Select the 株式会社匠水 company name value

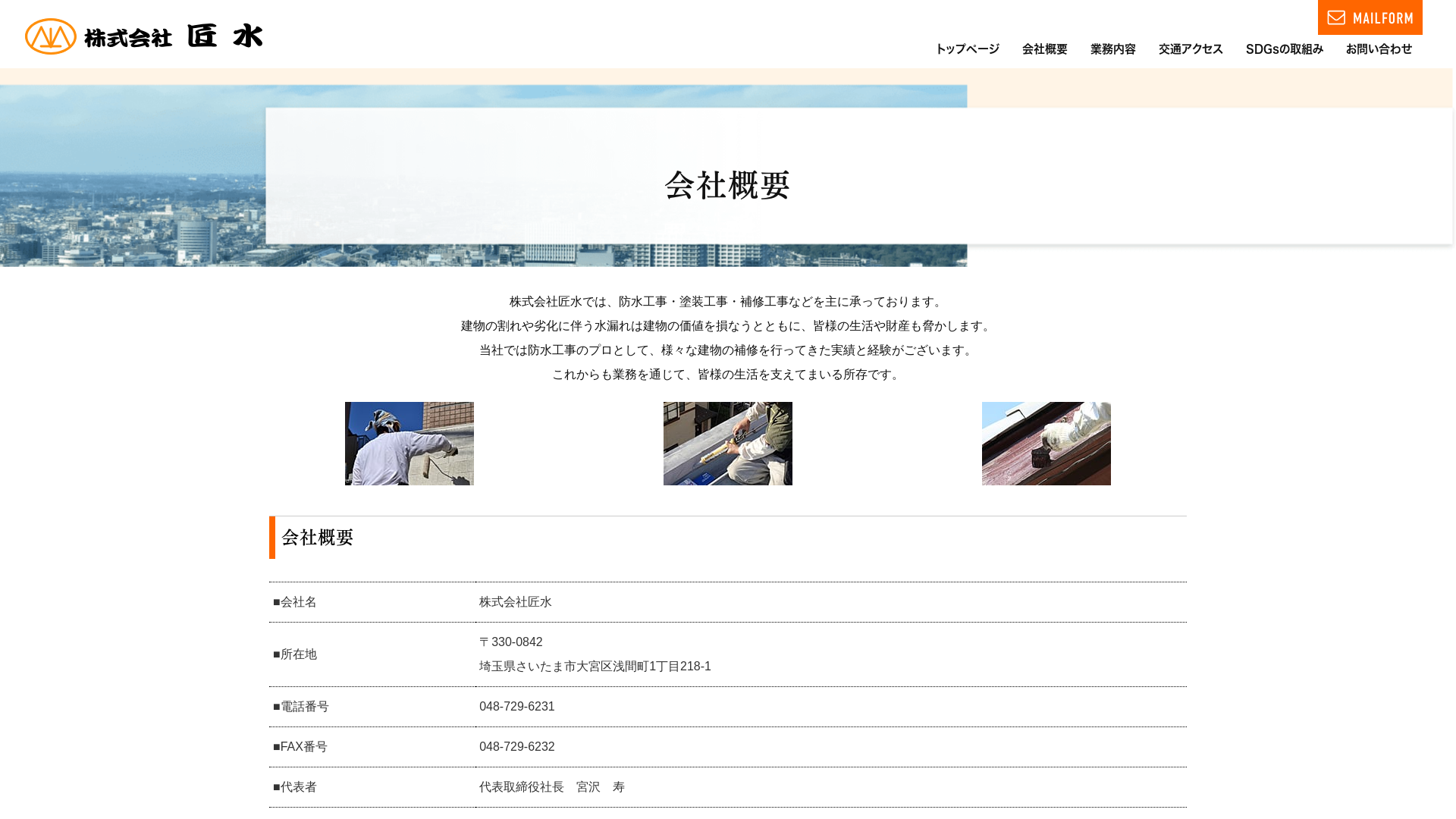(516, 602)
